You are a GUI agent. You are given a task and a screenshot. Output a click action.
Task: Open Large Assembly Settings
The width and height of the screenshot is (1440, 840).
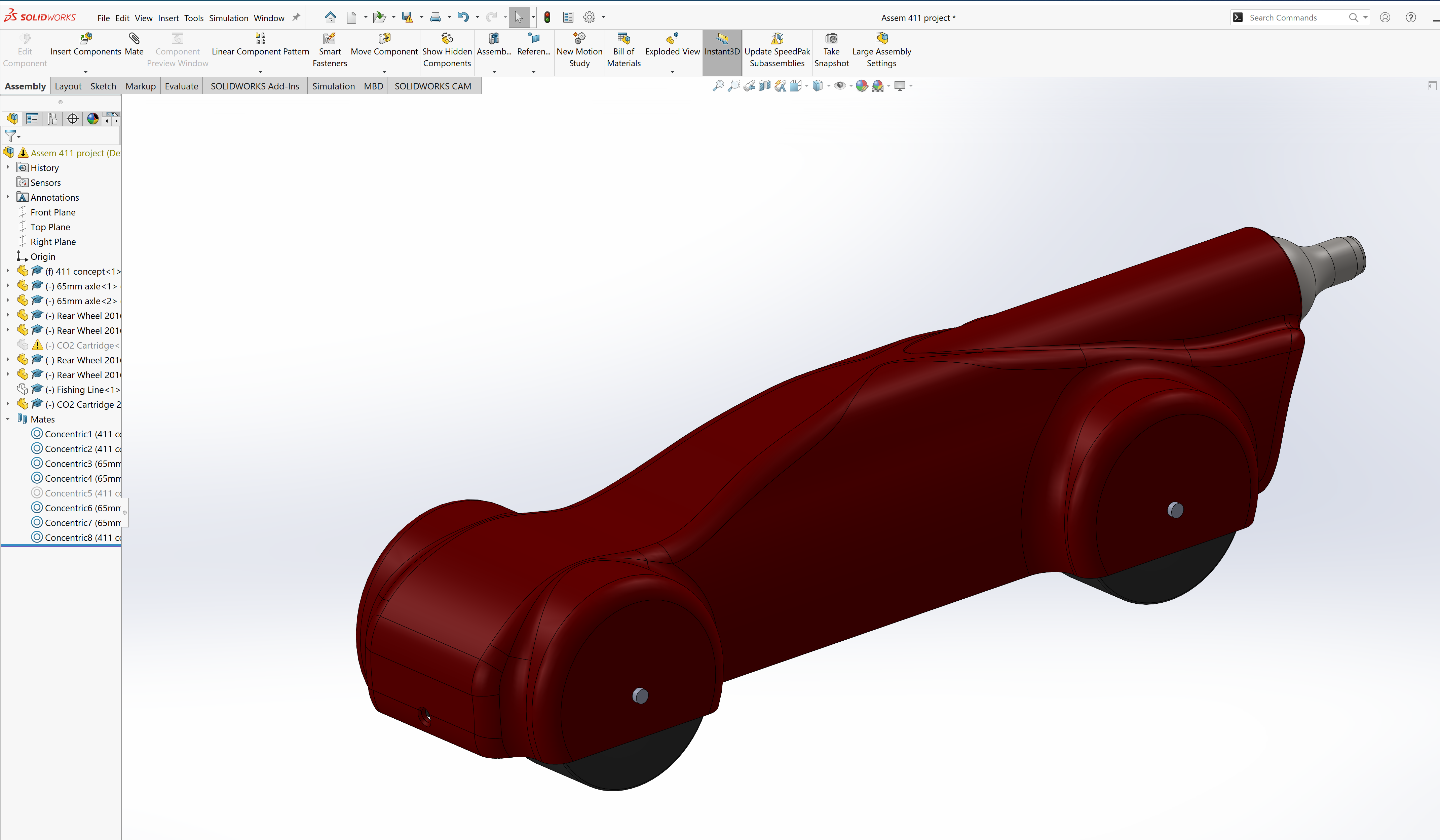click(x=882, y=50)
